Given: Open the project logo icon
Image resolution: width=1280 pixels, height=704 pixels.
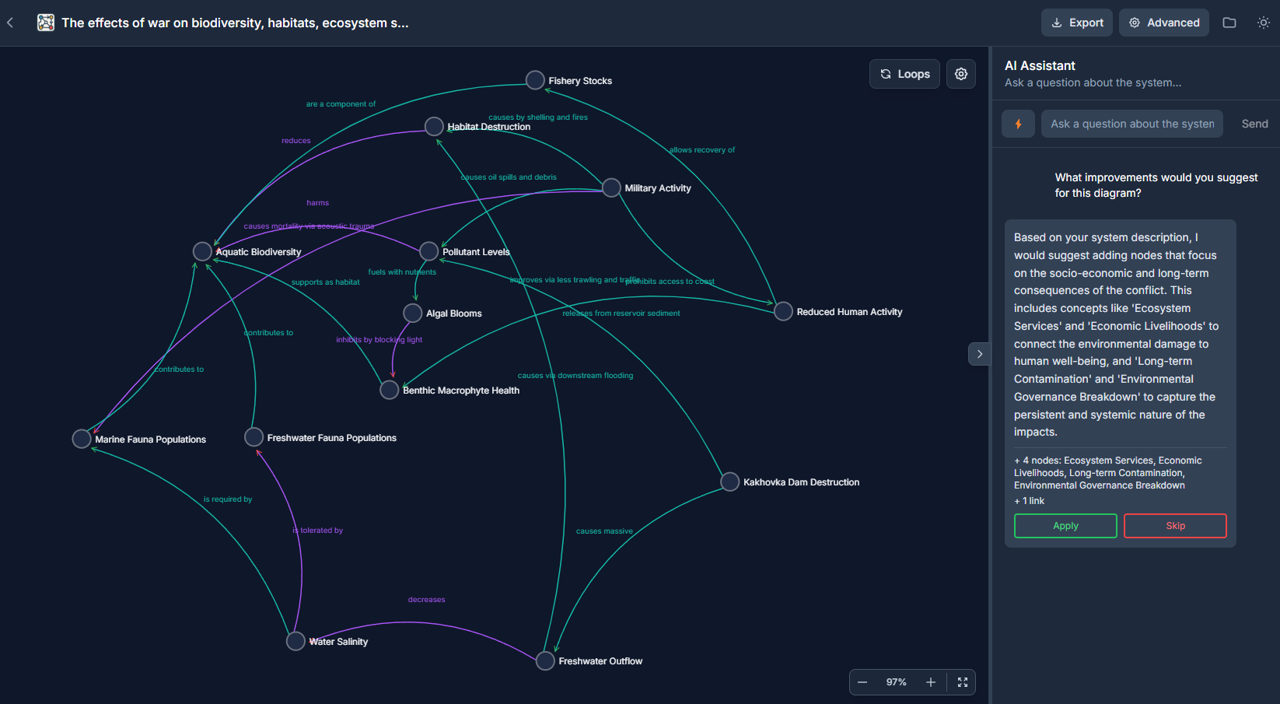Looking at the screenshot, I should pos(45,22).
